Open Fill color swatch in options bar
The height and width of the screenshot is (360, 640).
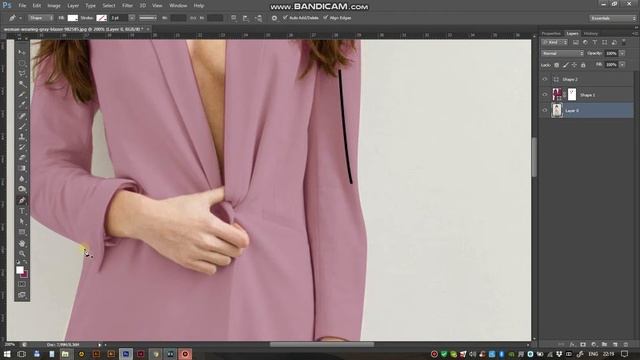click(73, 18)
